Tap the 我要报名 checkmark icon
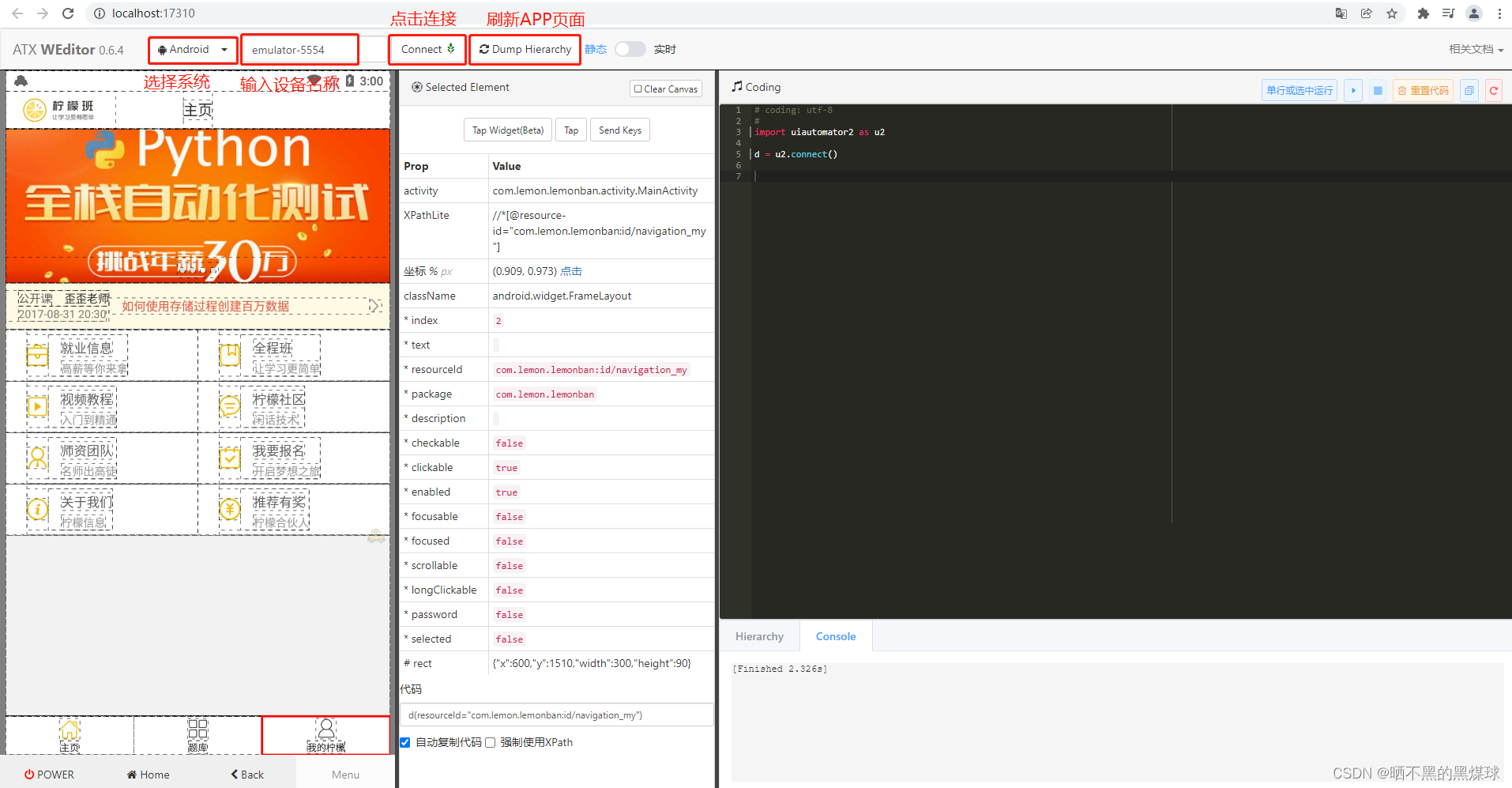 coord(230,458)
